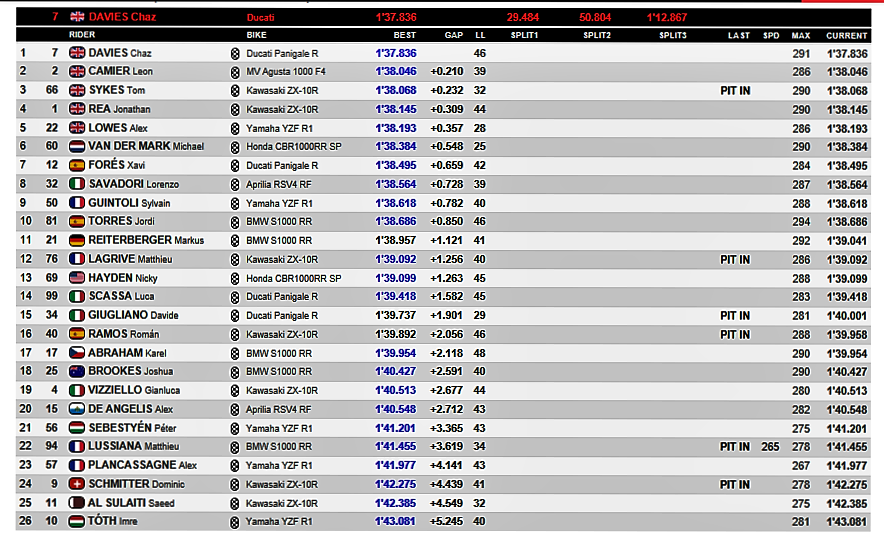Open rider REA Jonathan's name

(120, 109)
